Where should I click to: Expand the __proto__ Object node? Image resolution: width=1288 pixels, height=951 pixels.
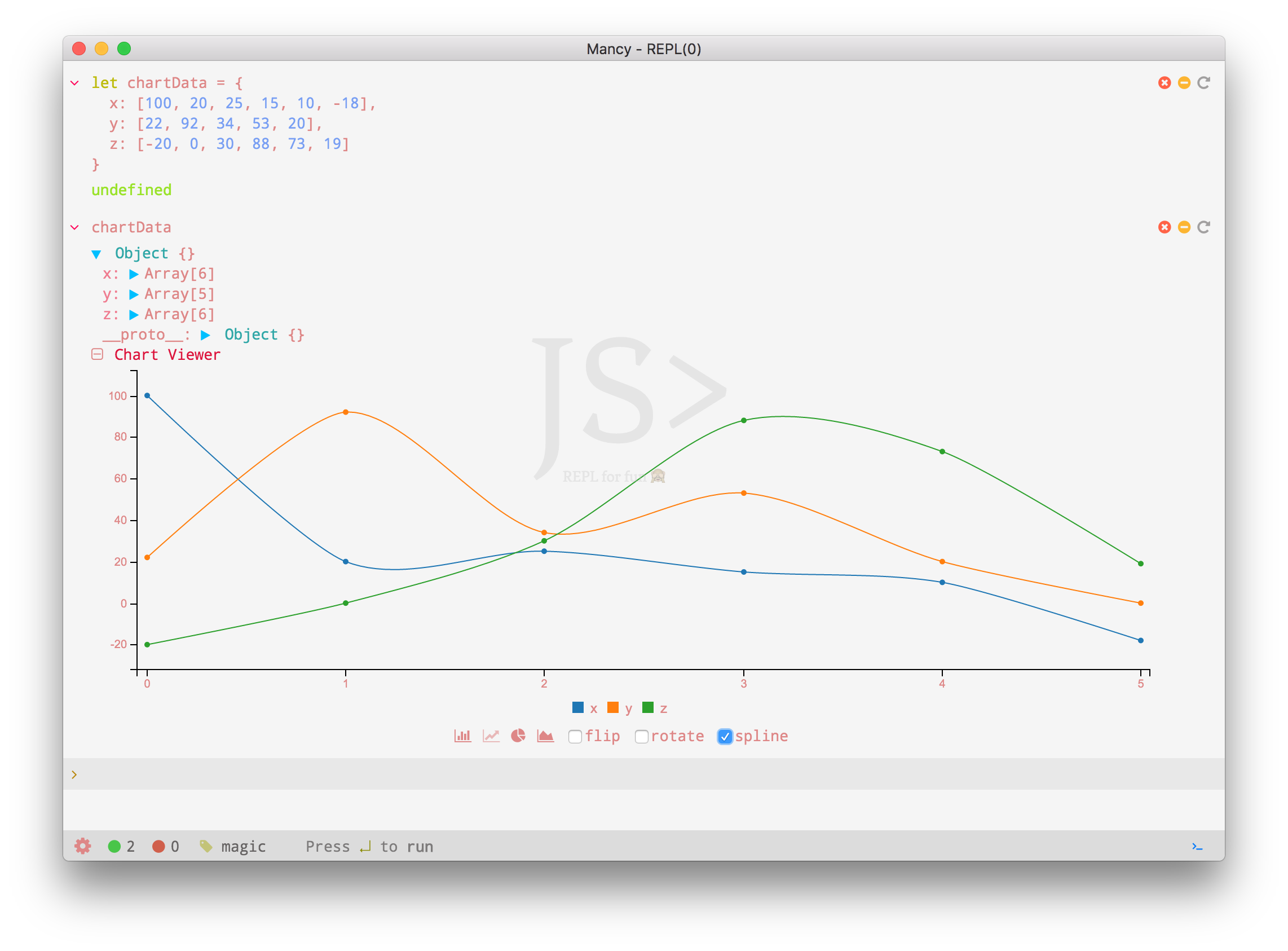pyautogui.click(x=205, y=335)
